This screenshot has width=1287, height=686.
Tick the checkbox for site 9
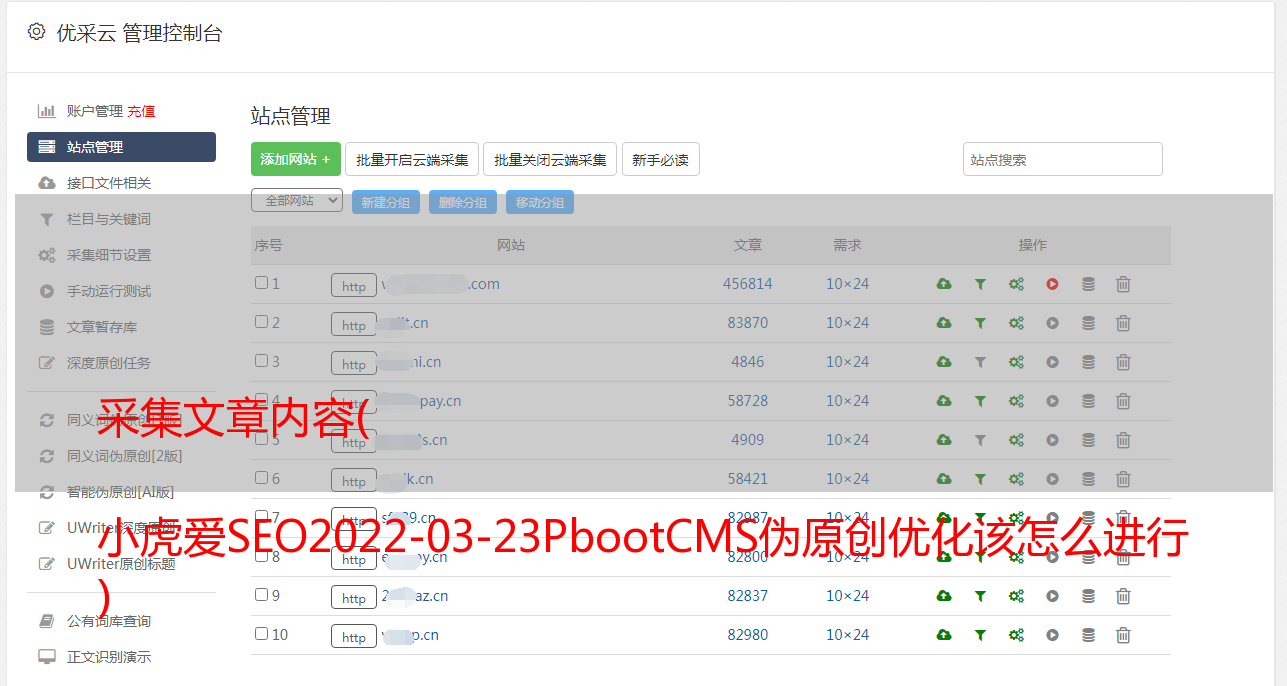coord(261,595)
